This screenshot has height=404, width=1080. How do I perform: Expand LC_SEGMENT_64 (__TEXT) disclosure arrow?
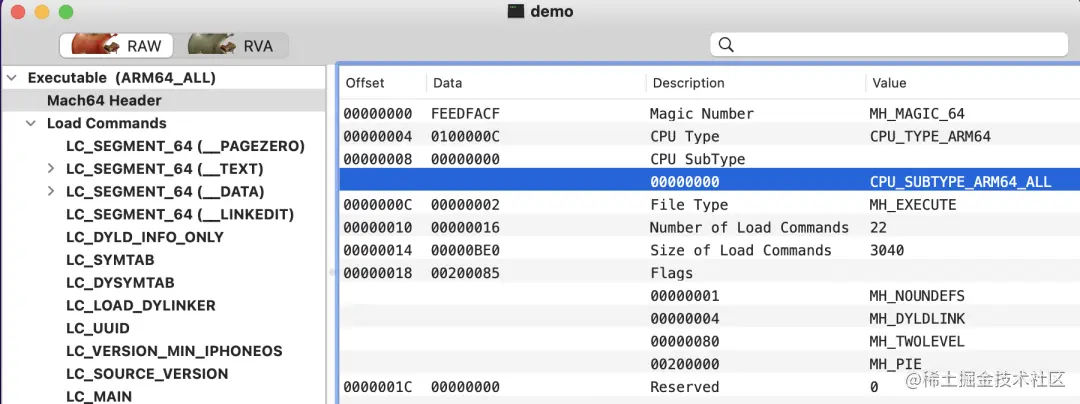pos(51,169)
